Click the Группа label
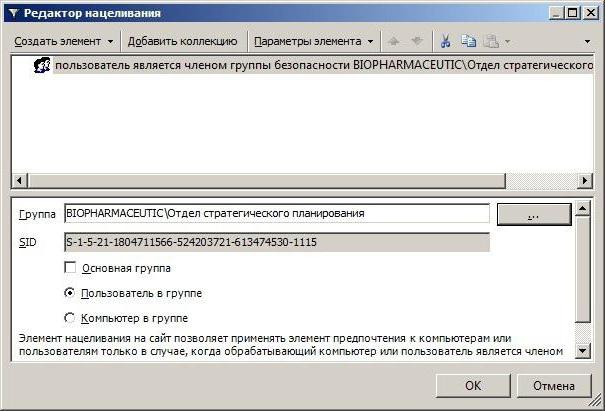 37,214
